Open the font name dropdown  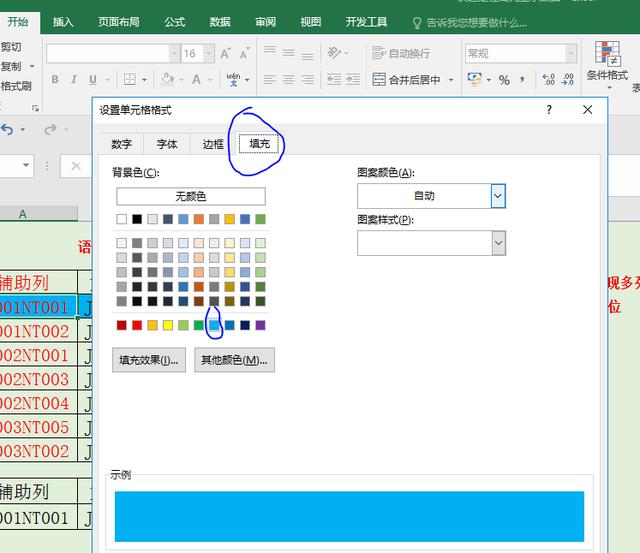[x=174, y=53]
